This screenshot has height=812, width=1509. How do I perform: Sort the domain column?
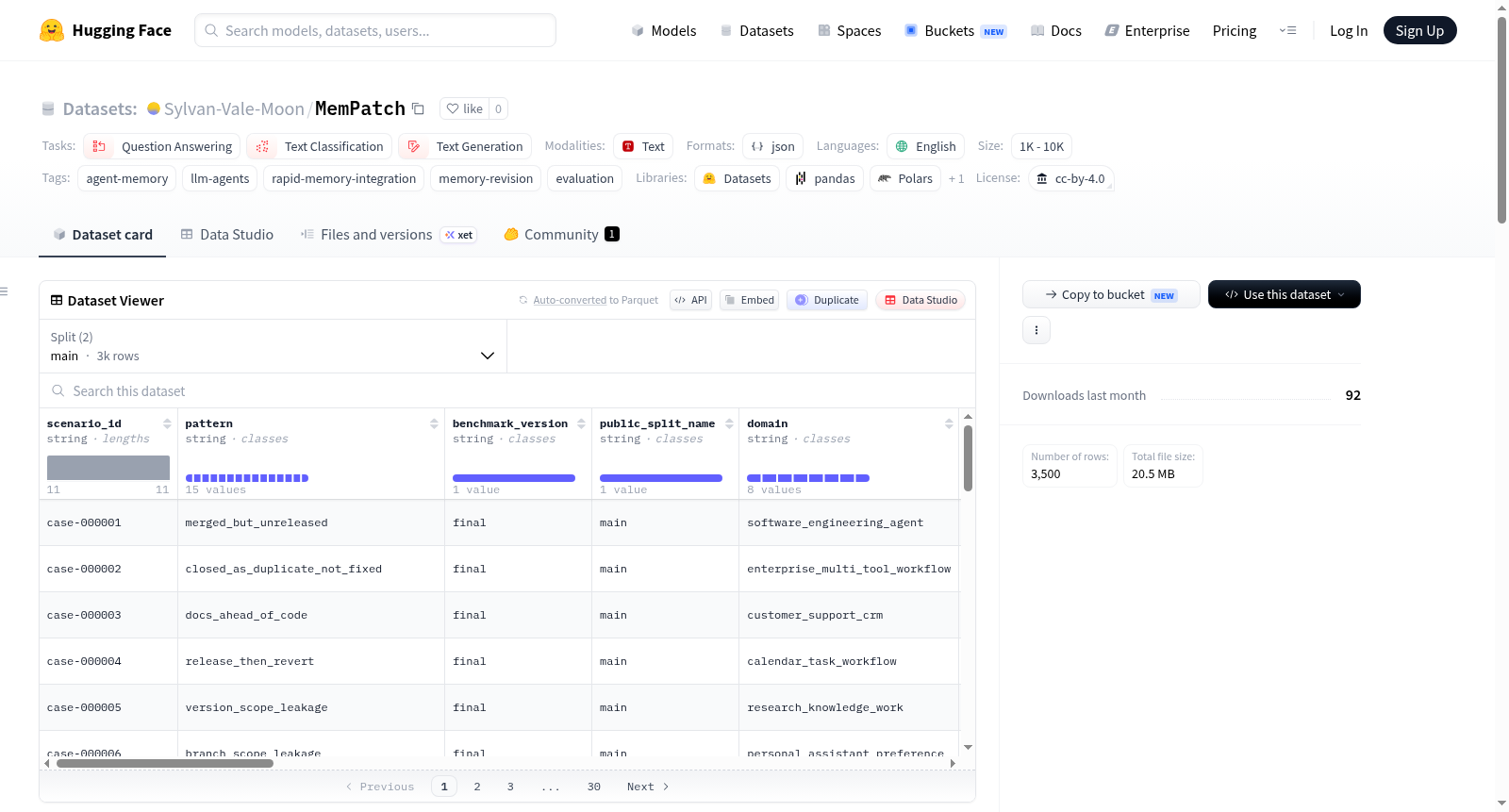pos(949,423)
